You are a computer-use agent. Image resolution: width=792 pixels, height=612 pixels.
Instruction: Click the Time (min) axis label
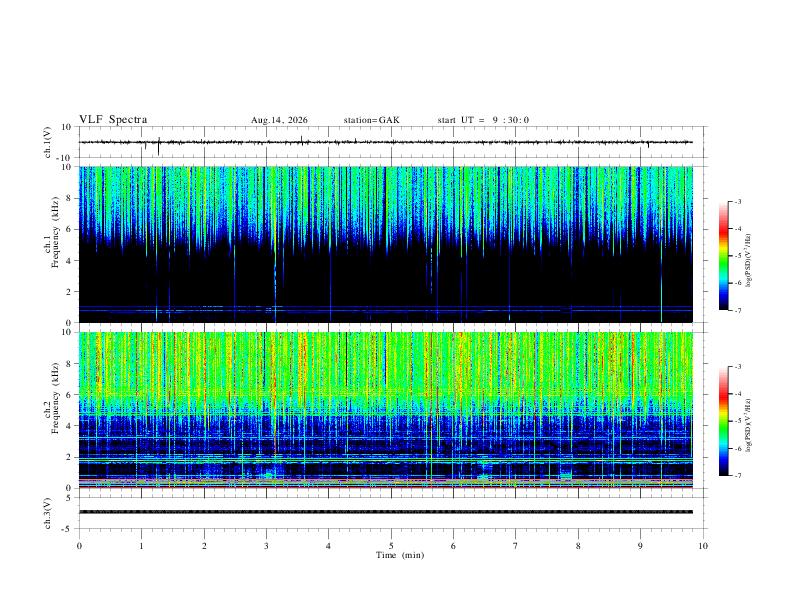(400, 555)
